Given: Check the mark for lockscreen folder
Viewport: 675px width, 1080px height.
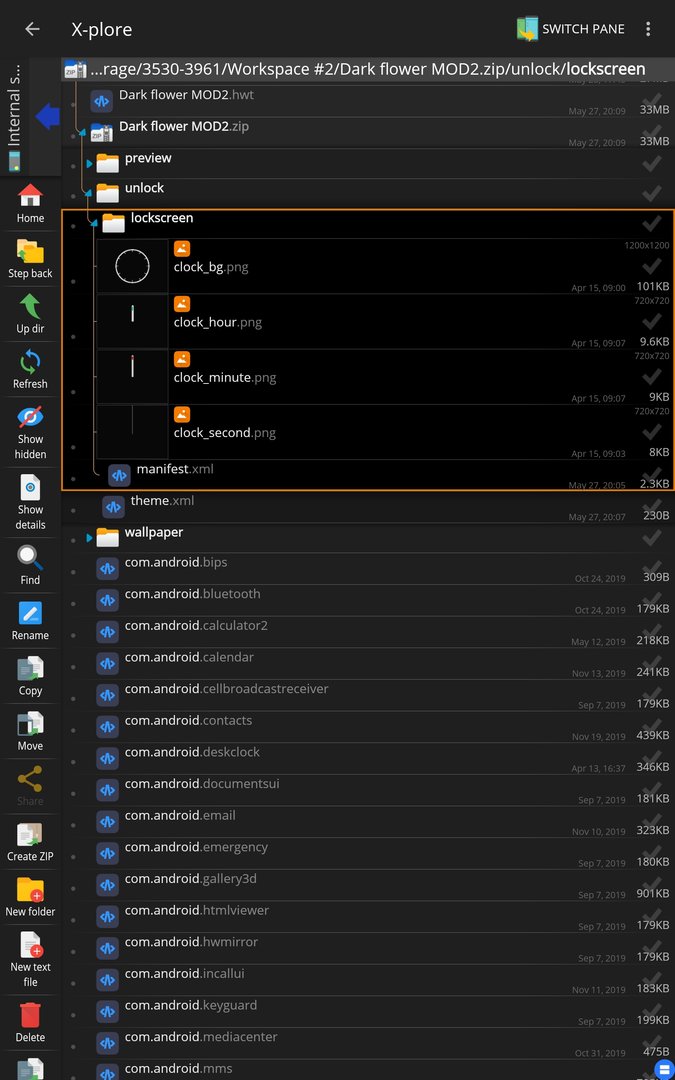Looking at the screenshot, I should coord(652,223).
